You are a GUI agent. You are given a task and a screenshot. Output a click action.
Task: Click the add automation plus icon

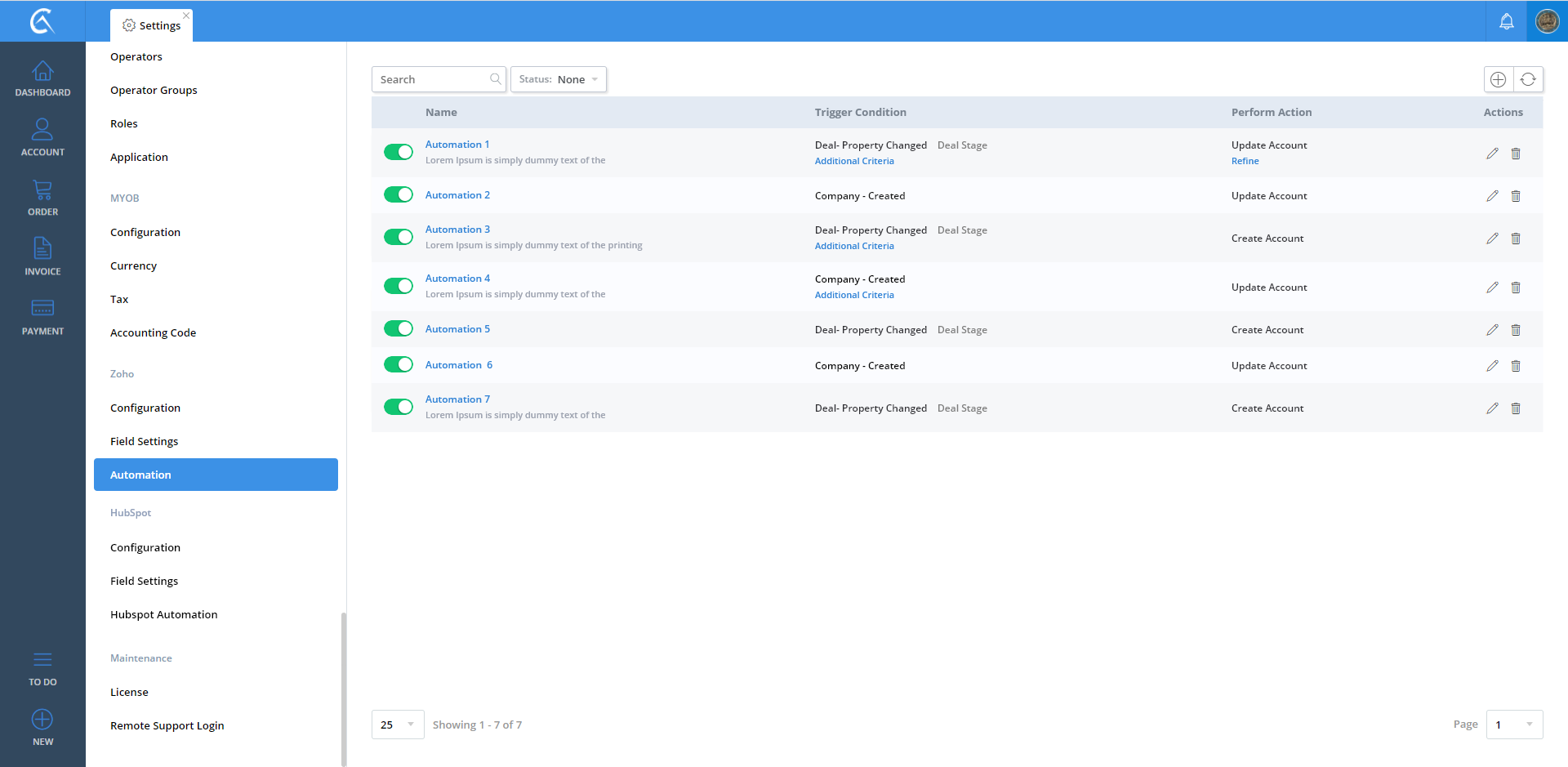[1498, 79]
